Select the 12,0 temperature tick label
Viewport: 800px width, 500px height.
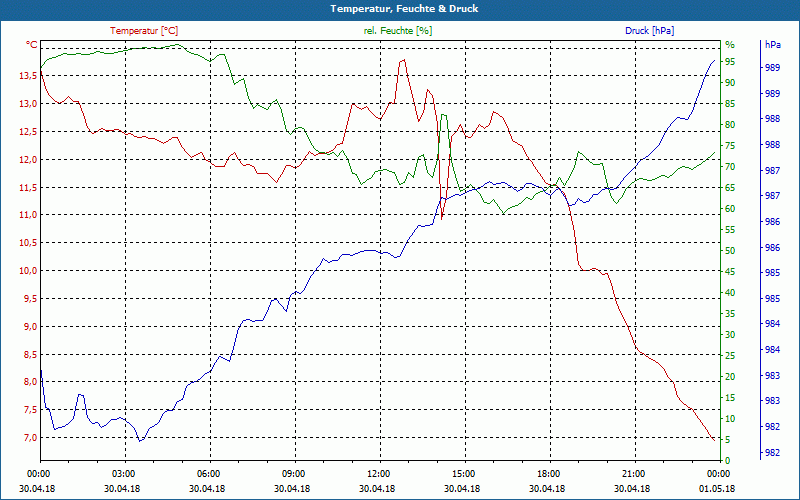29,160
